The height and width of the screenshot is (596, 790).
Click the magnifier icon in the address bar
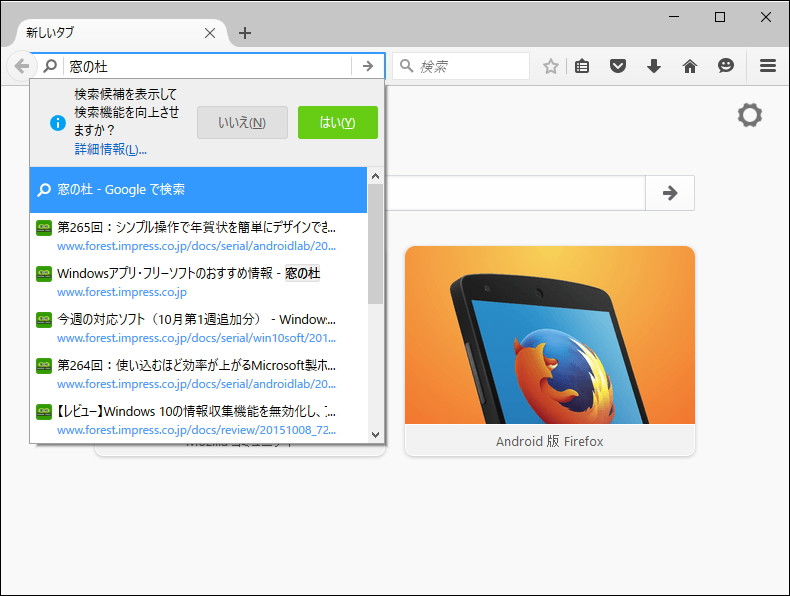(50, 66)
